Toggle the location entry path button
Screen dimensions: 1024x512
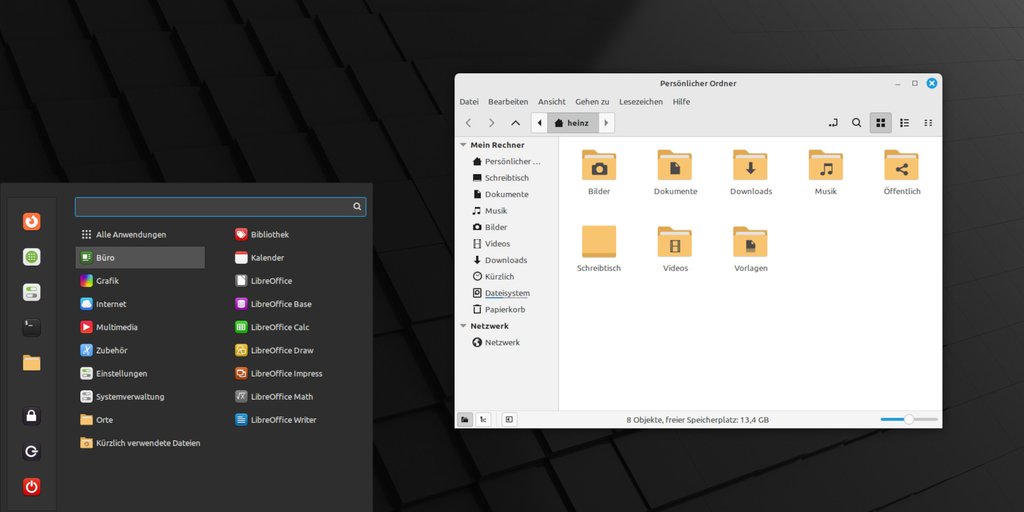[x=832, y=123]
